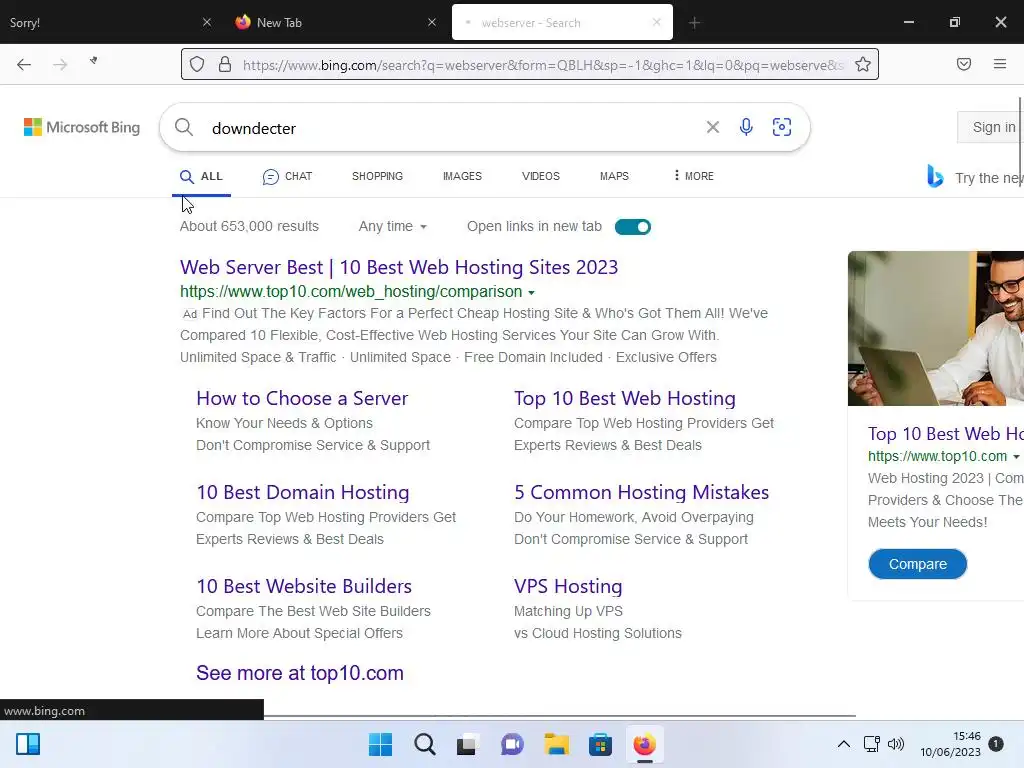Click the Try the new Bing text
The image size is (1024, 768).
click(989, 178)
